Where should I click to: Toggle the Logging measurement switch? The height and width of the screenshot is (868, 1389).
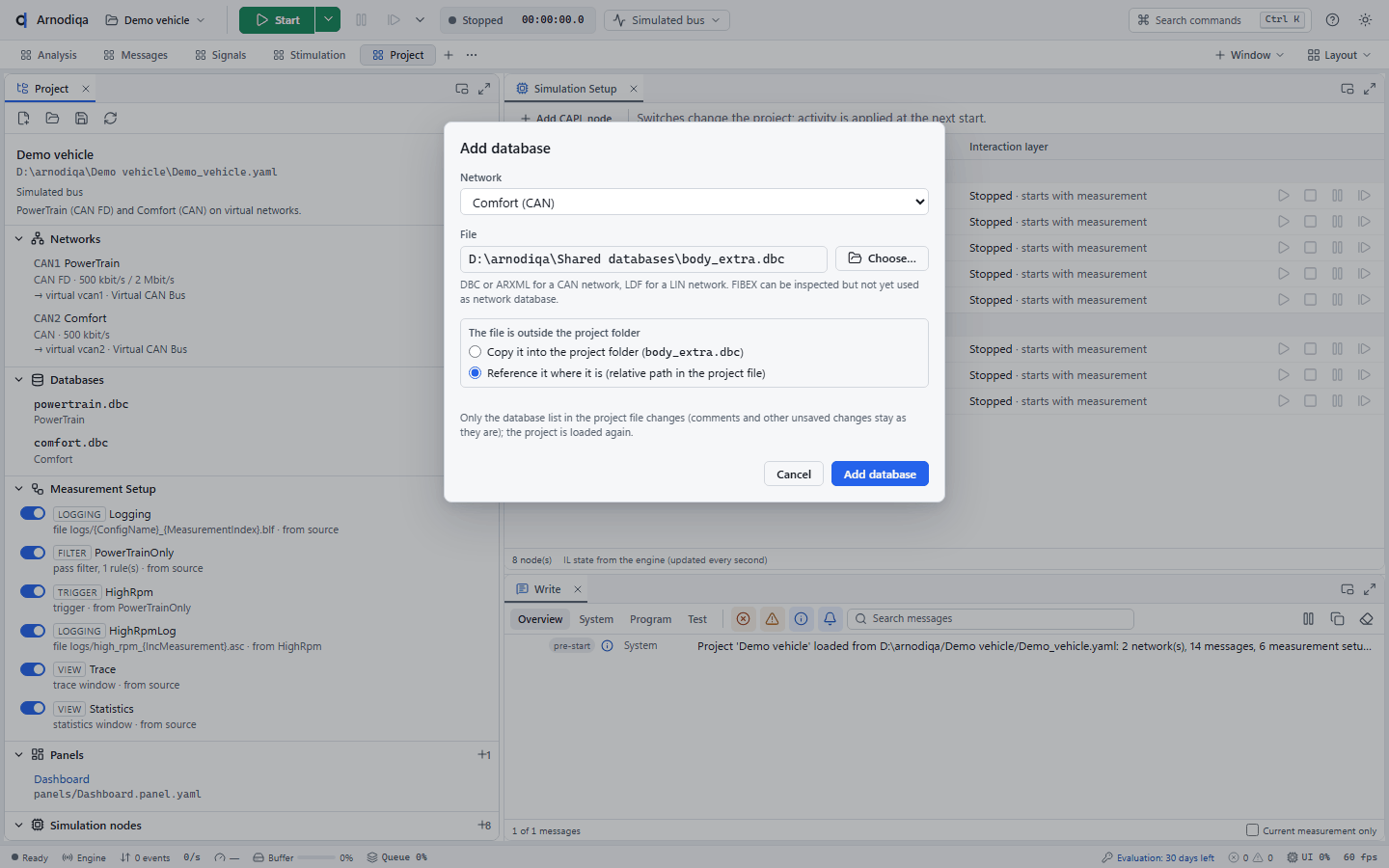pos(33,514)
